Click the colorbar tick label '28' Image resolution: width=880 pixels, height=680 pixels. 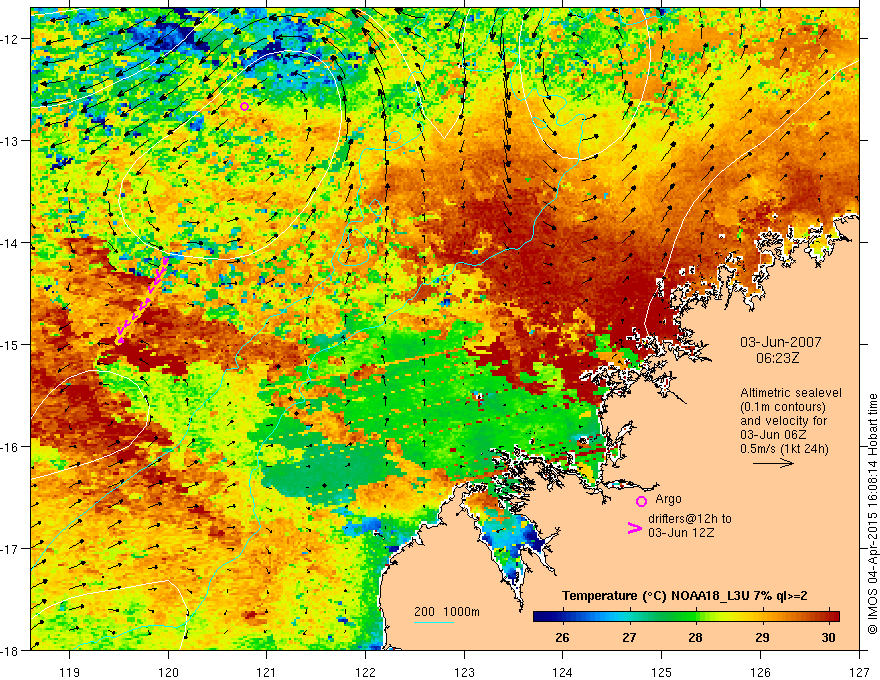[695, 637]
